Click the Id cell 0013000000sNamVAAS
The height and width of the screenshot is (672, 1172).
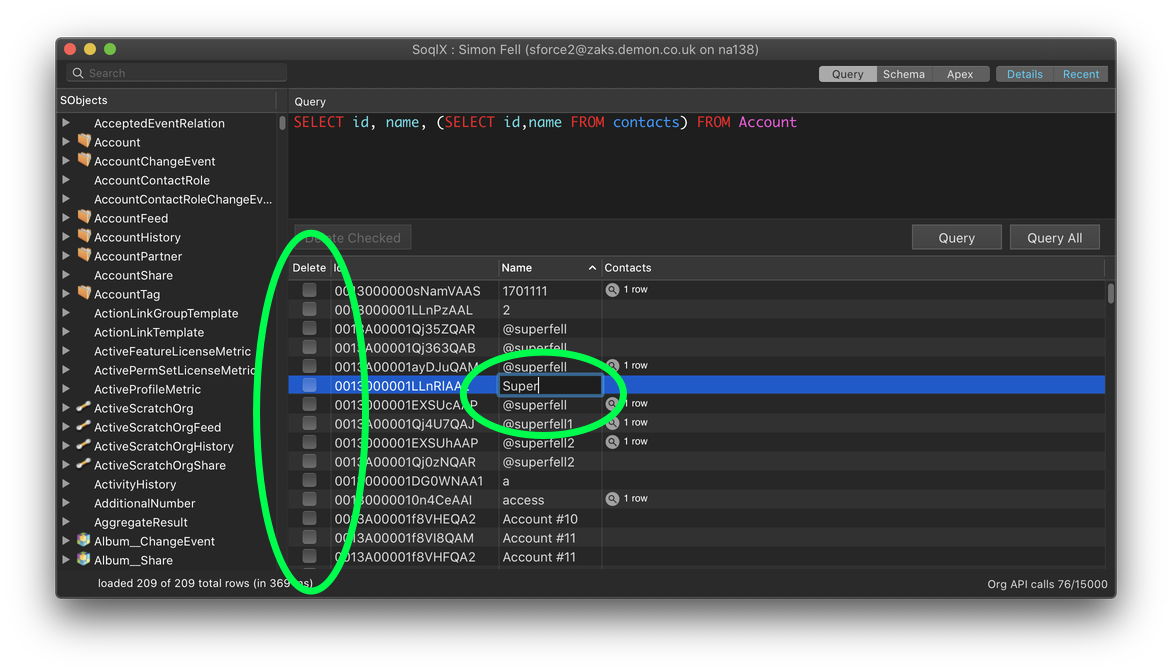[x=407, y=290]
